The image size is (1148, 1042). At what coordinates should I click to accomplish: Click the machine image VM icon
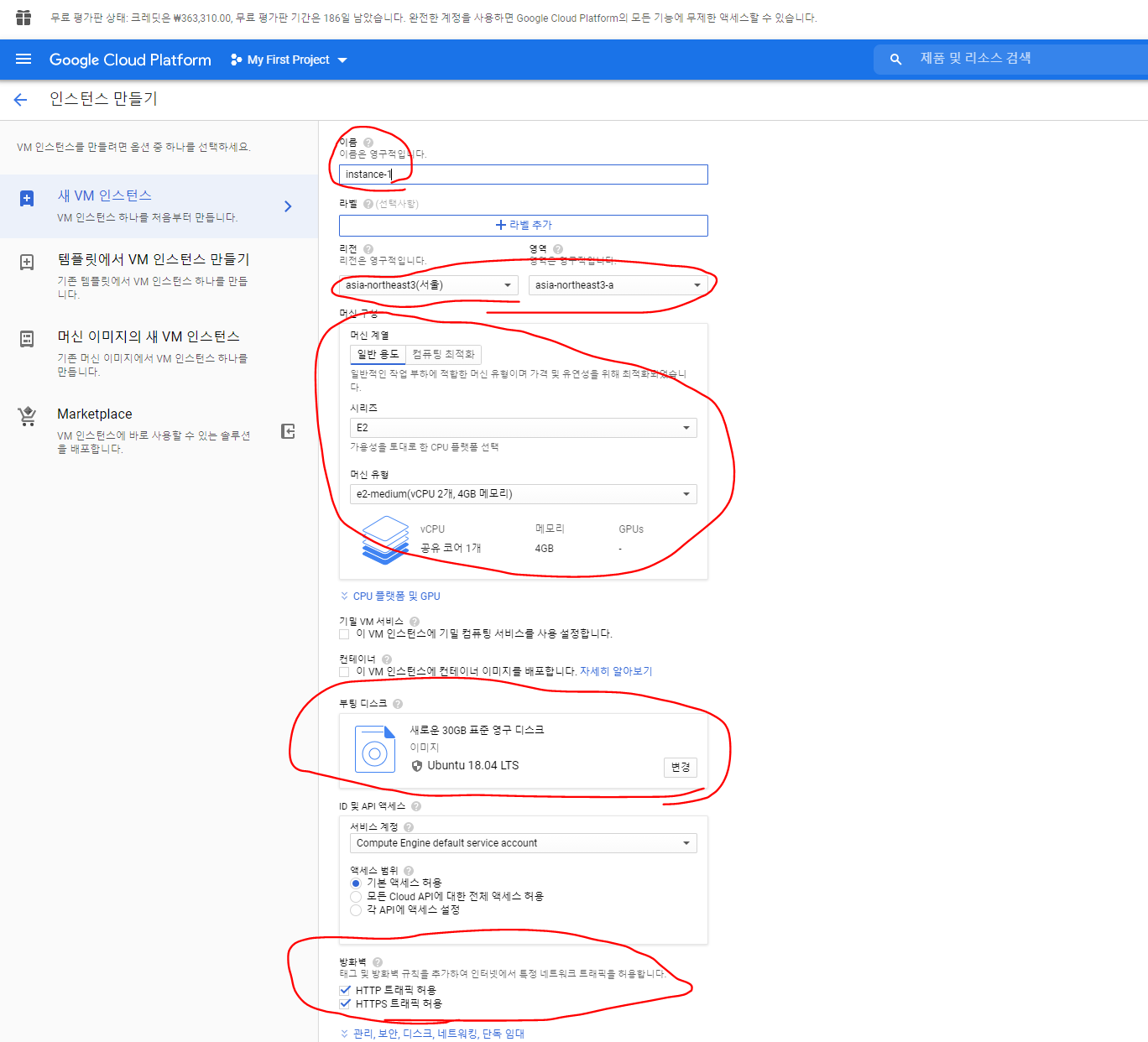pos(27,339)
